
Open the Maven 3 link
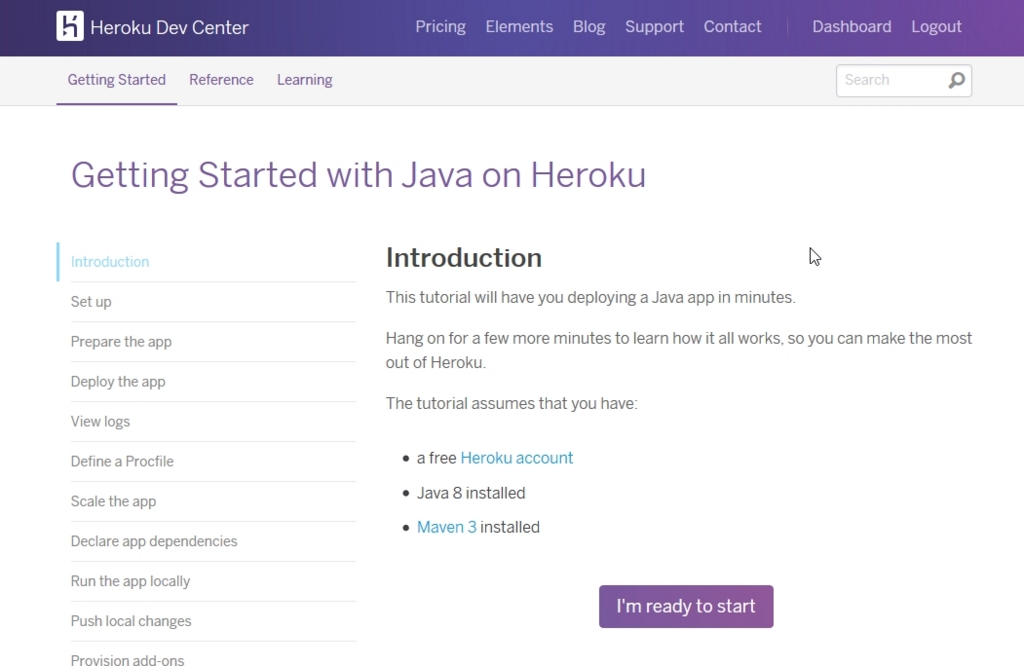[447, 527]
